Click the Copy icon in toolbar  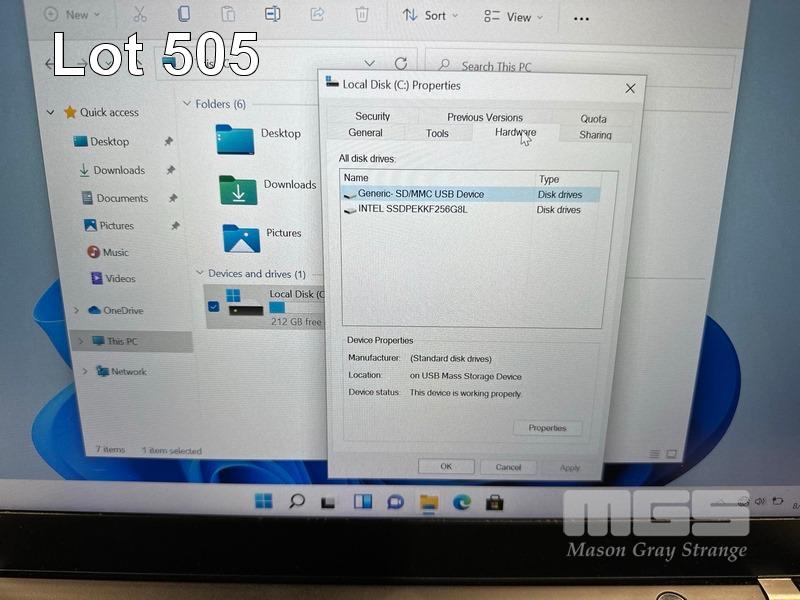coord(184,14)
